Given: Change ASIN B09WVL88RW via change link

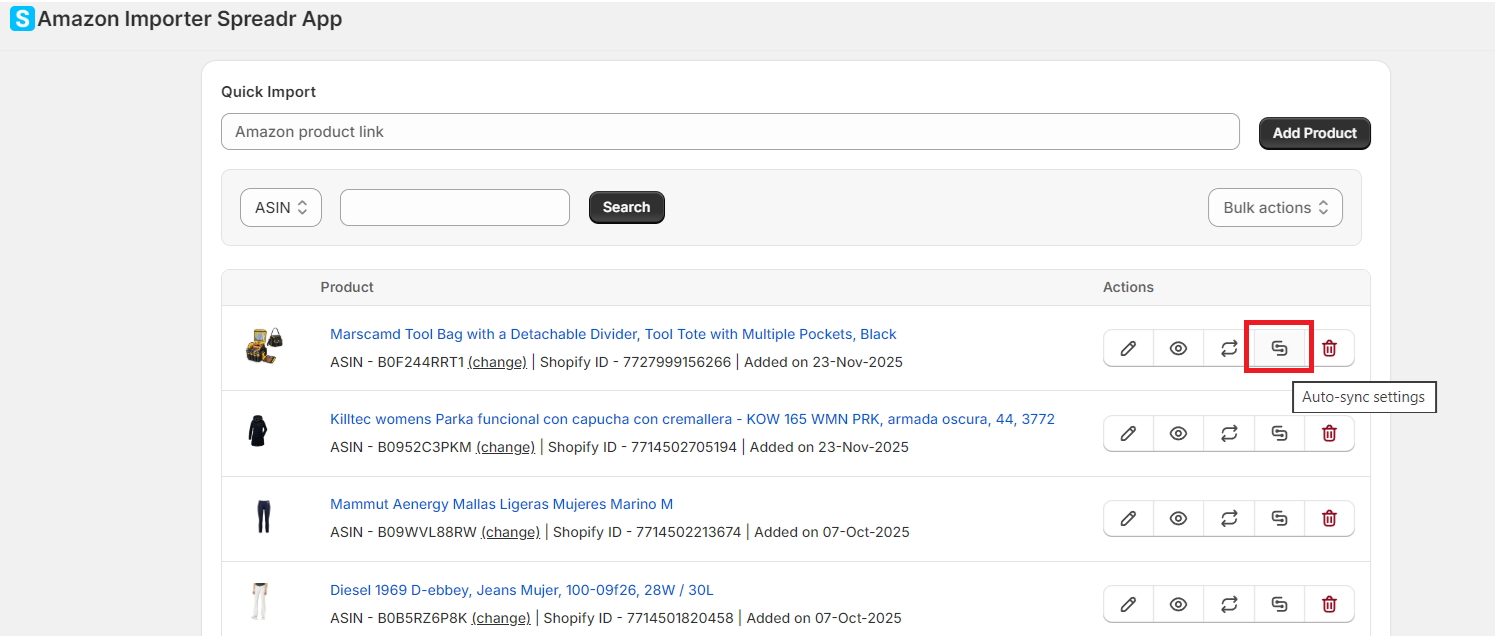Looking at the screenshot, I should tap(510, 532).
